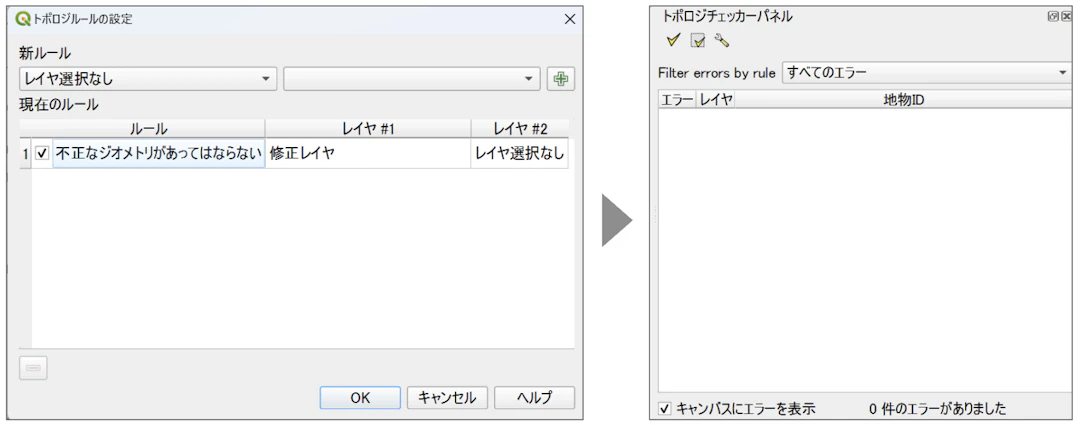Image resolution: width=1080 pixels, height=425 pixels.
Task: Click the キャンセル button
Action: (447, 397)
